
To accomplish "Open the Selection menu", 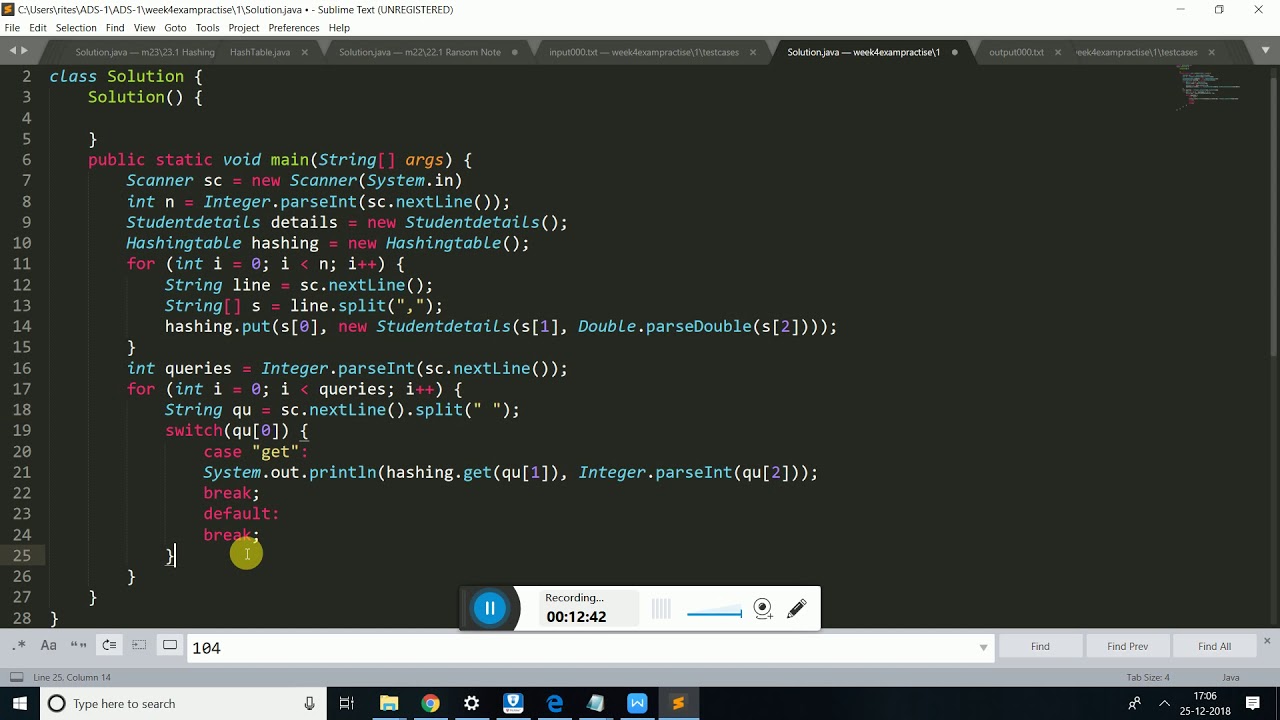I will [76, 28].
